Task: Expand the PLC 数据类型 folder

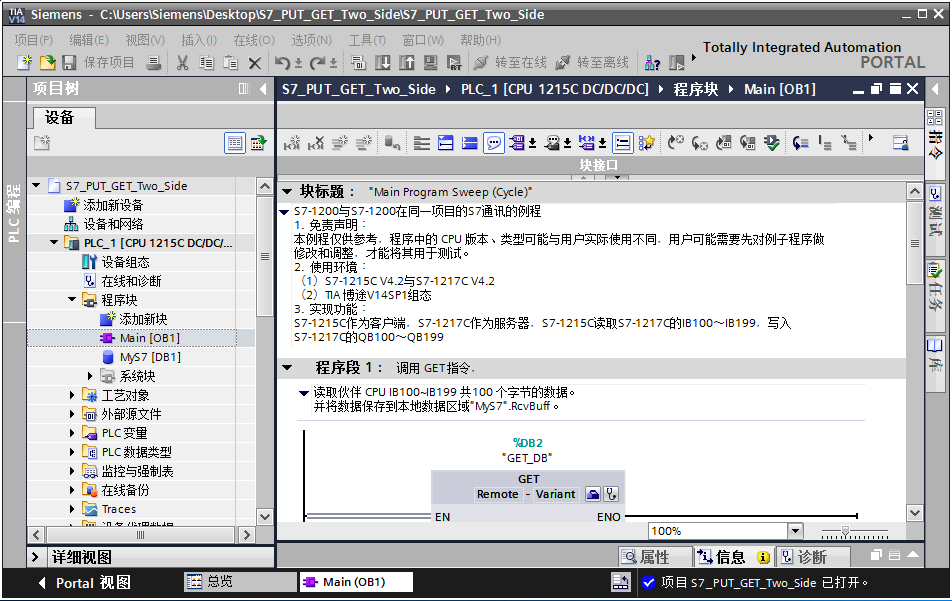Action: [72, 452]
